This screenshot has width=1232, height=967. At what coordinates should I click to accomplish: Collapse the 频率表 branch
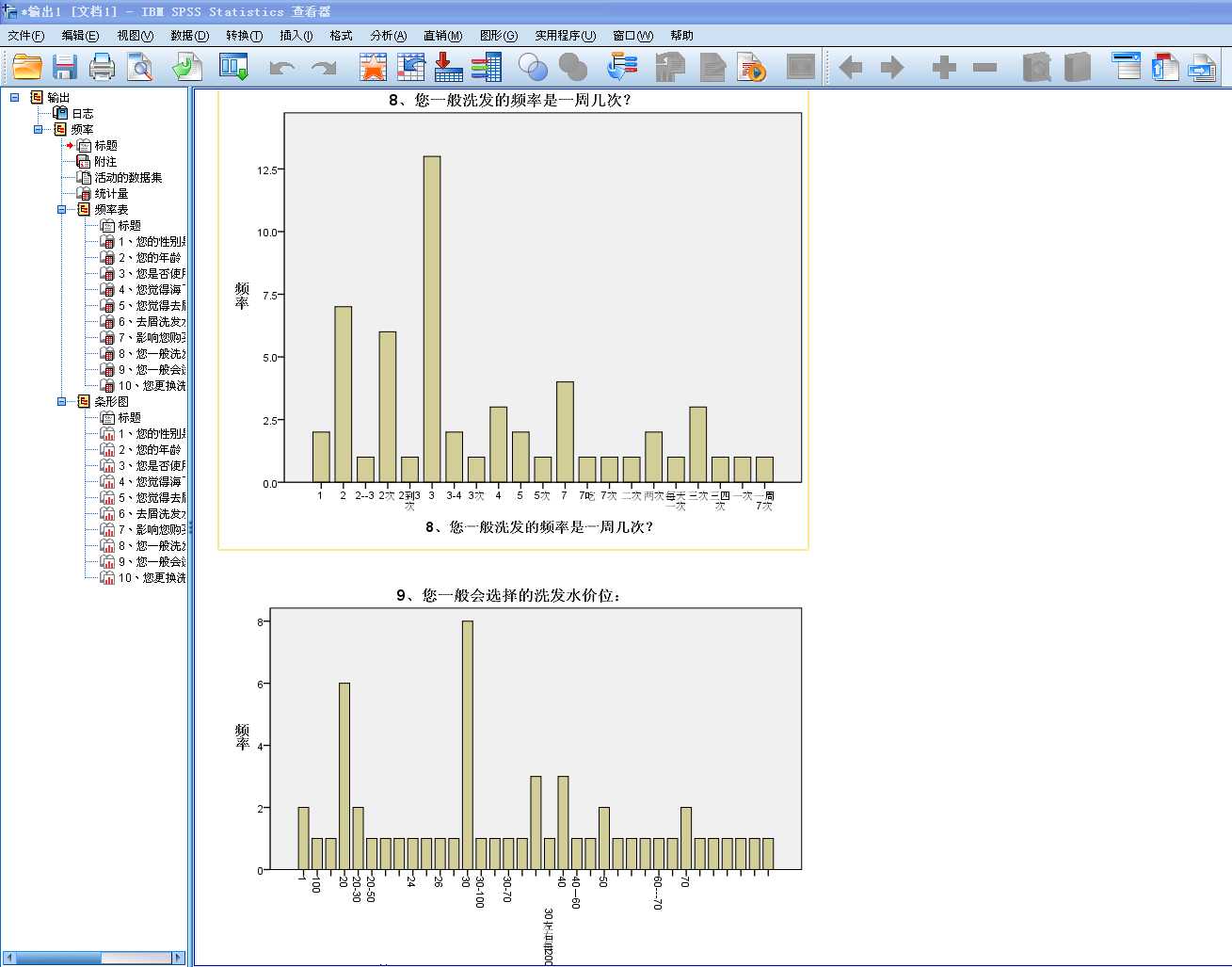(x=62, y=209)
